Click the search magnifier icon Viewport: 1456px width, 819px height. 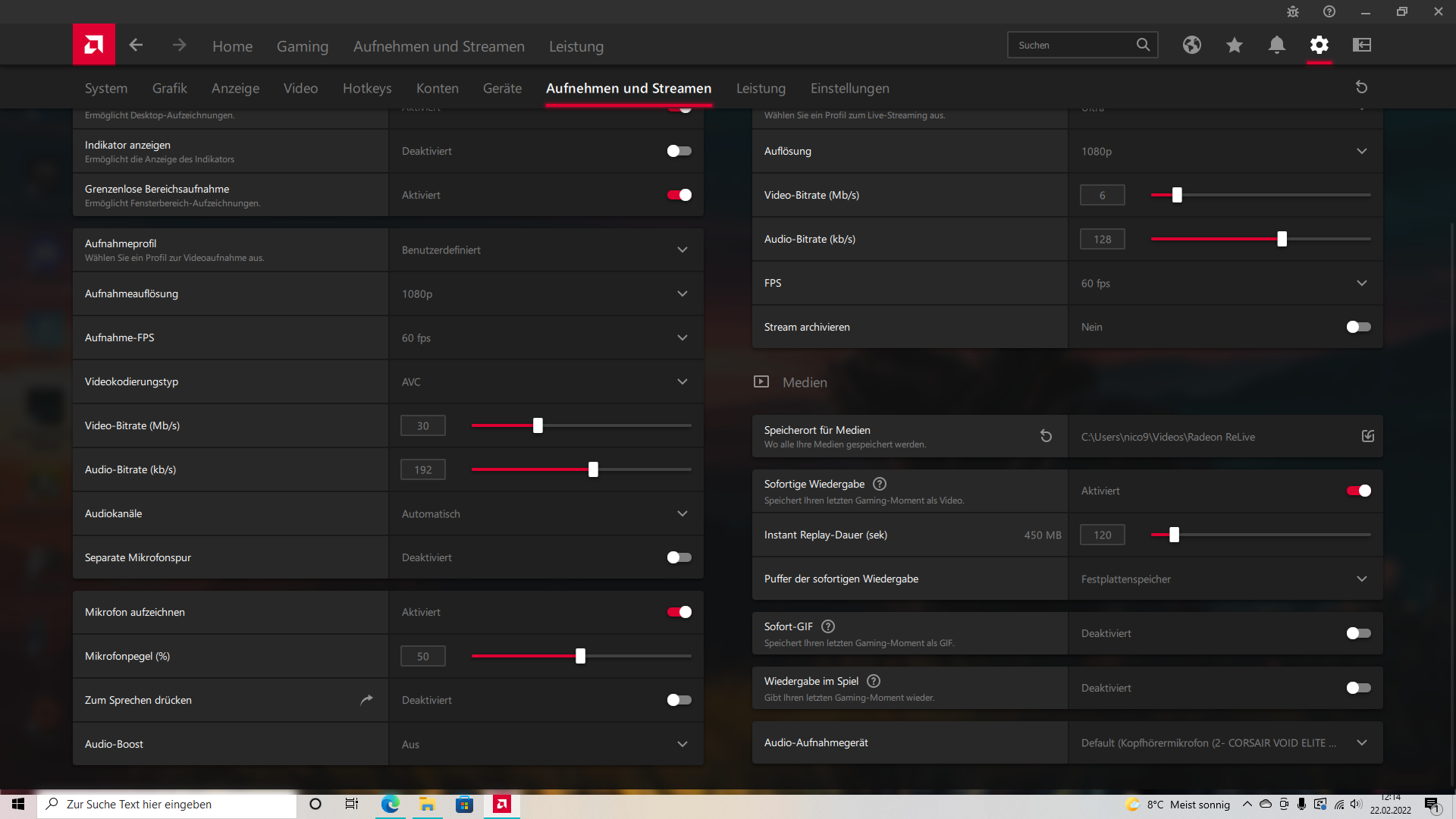click(x=1143, y=45)
